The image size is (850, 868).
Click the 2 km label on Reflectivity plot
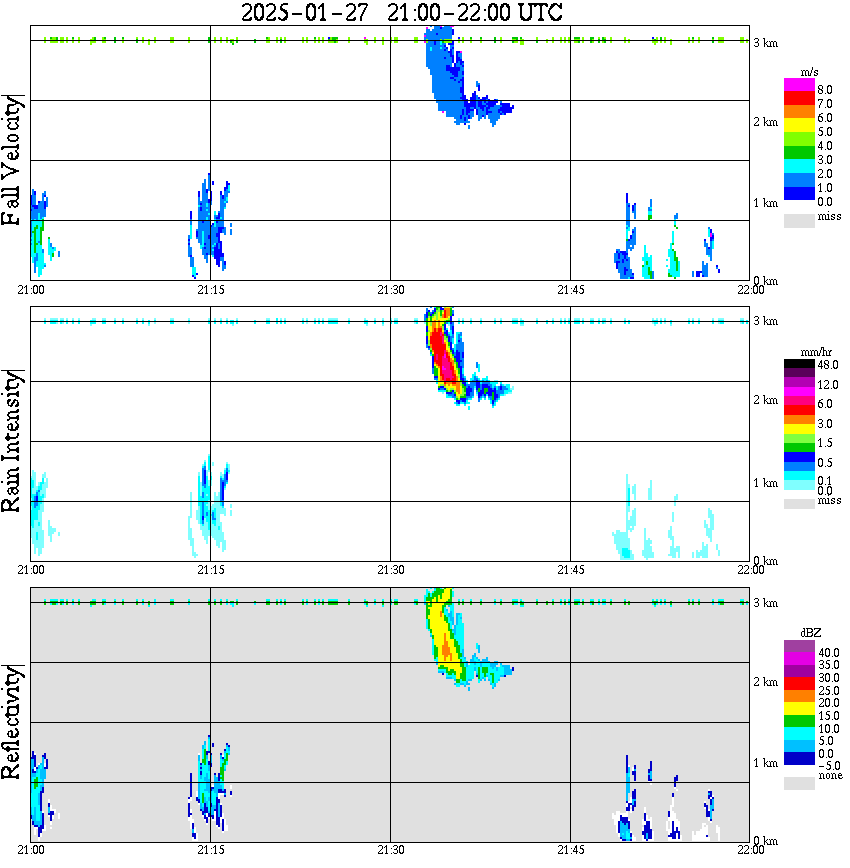point(765,682)
